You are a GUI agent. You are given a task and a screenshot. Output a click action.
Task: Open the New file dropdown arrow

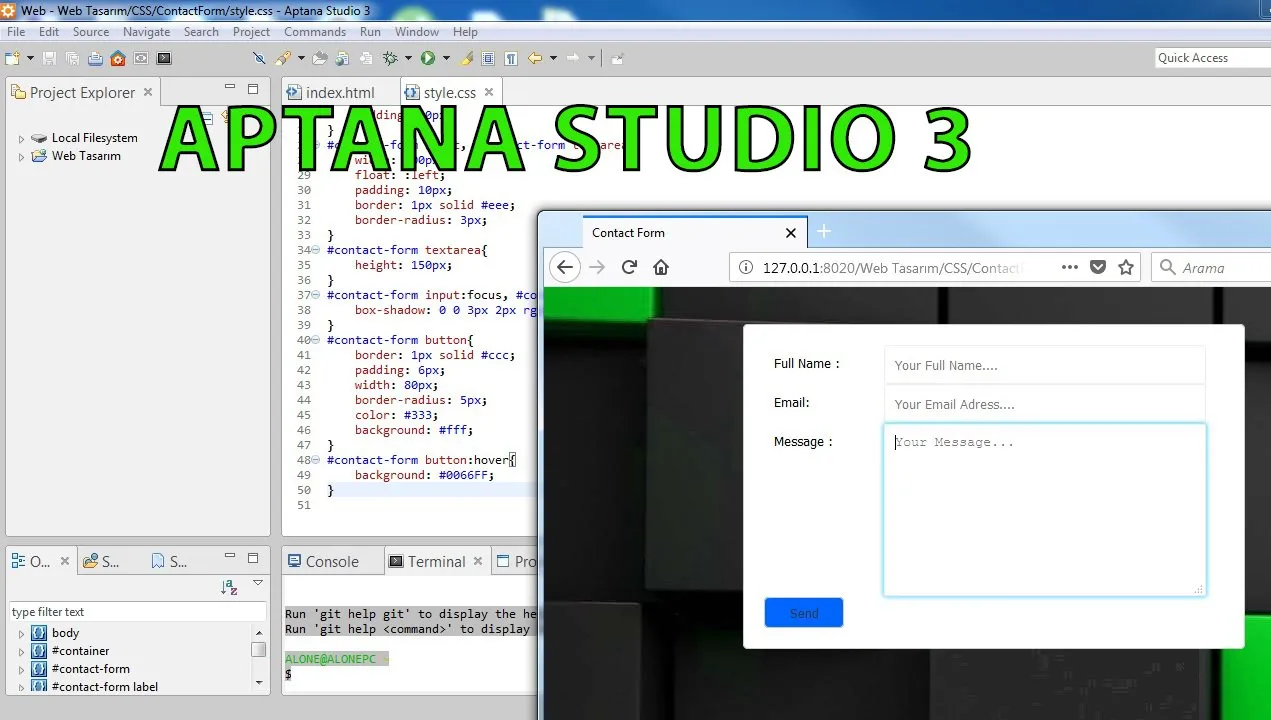point(30,59)
